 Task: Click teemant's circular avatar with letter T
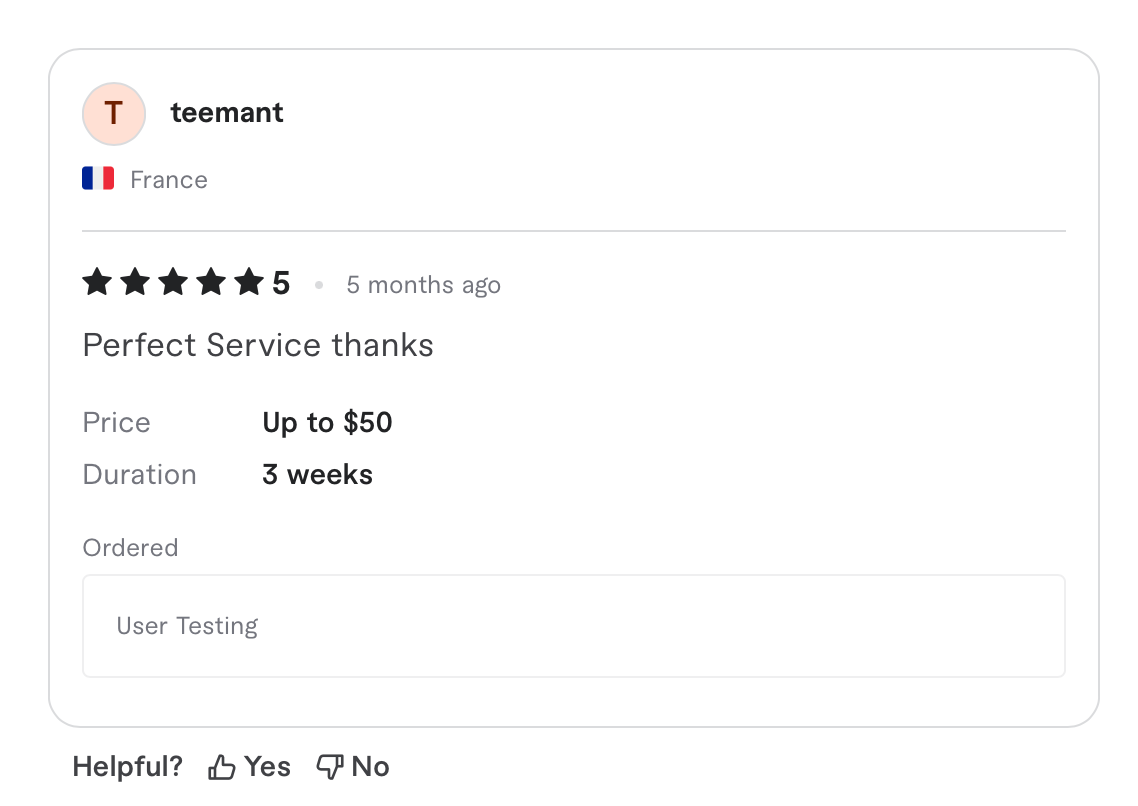(x=113, y=113)
